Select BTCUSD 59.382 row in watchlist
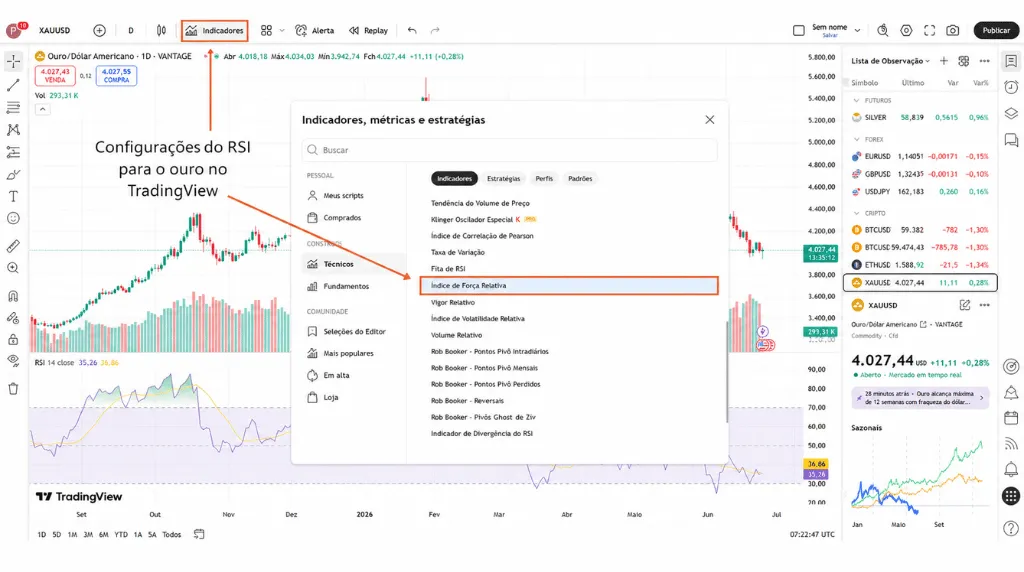 920,230
